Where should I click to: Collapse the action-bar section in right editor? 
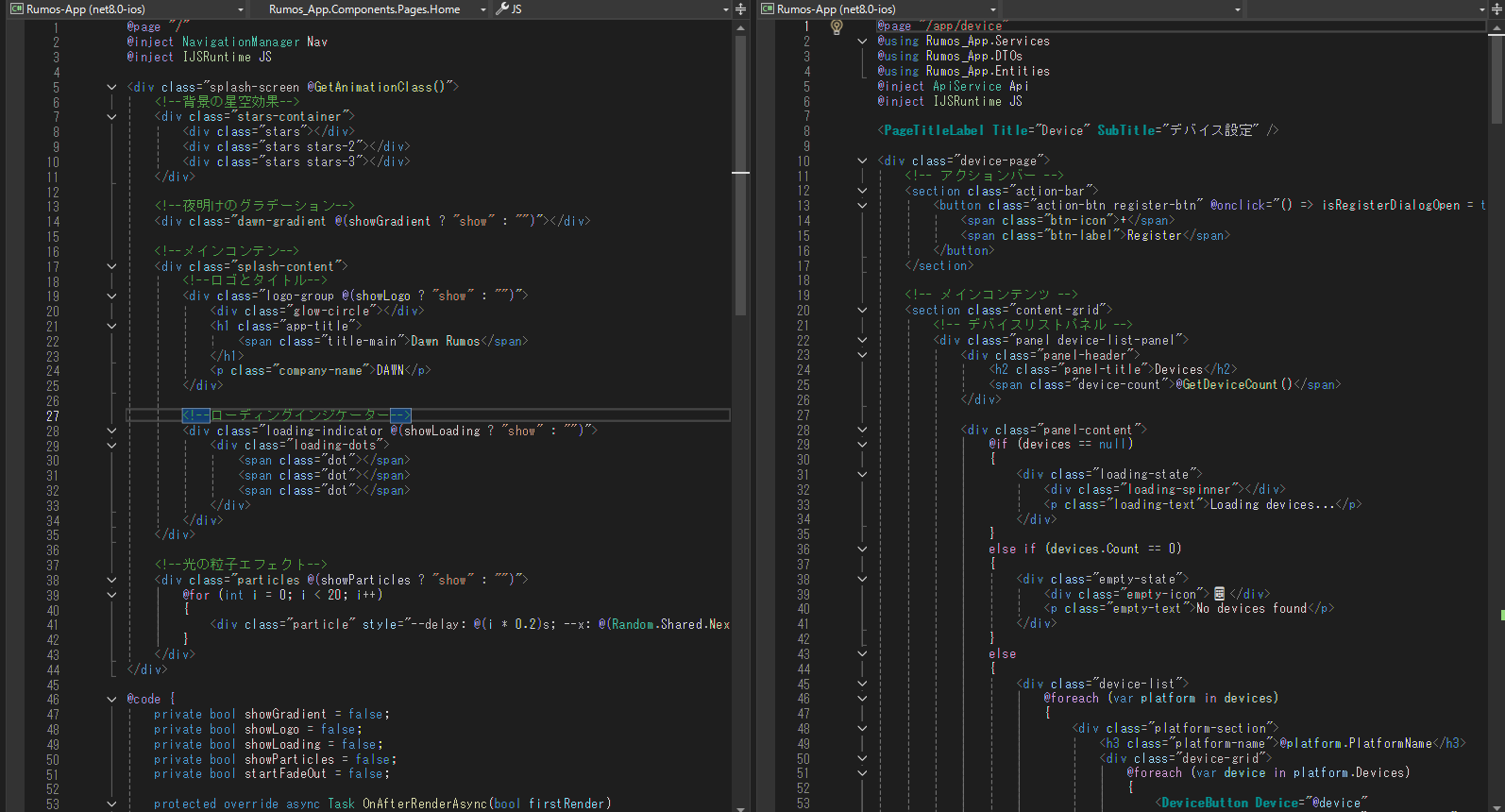862,191
